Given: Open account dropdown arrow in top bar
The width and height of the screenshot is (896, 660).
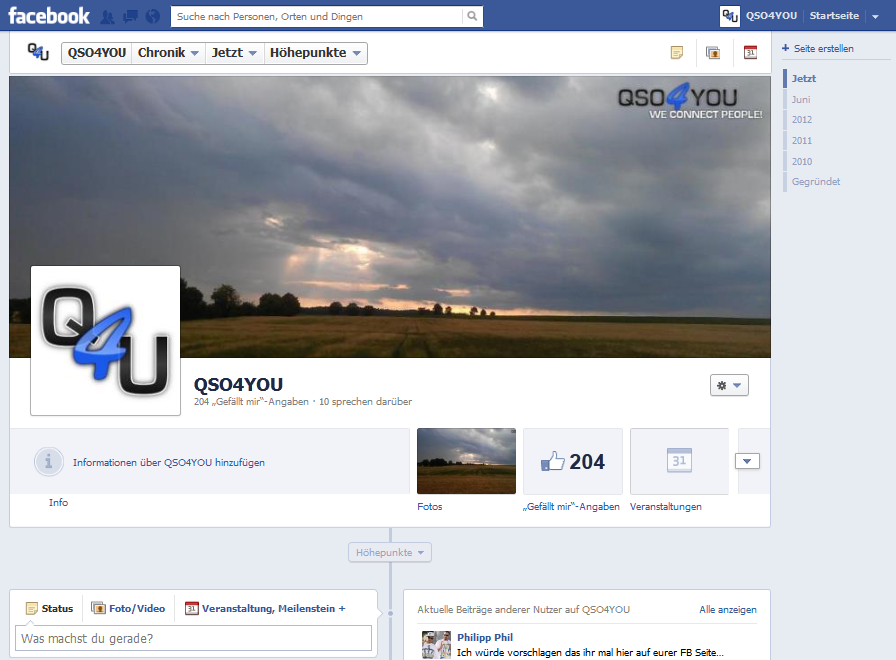Looking at the screenshot, I should click(875, 17).
